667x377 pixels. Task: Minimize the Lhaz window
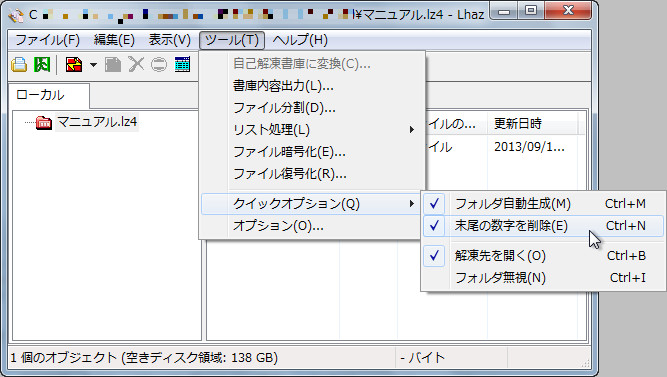point(504,11)
